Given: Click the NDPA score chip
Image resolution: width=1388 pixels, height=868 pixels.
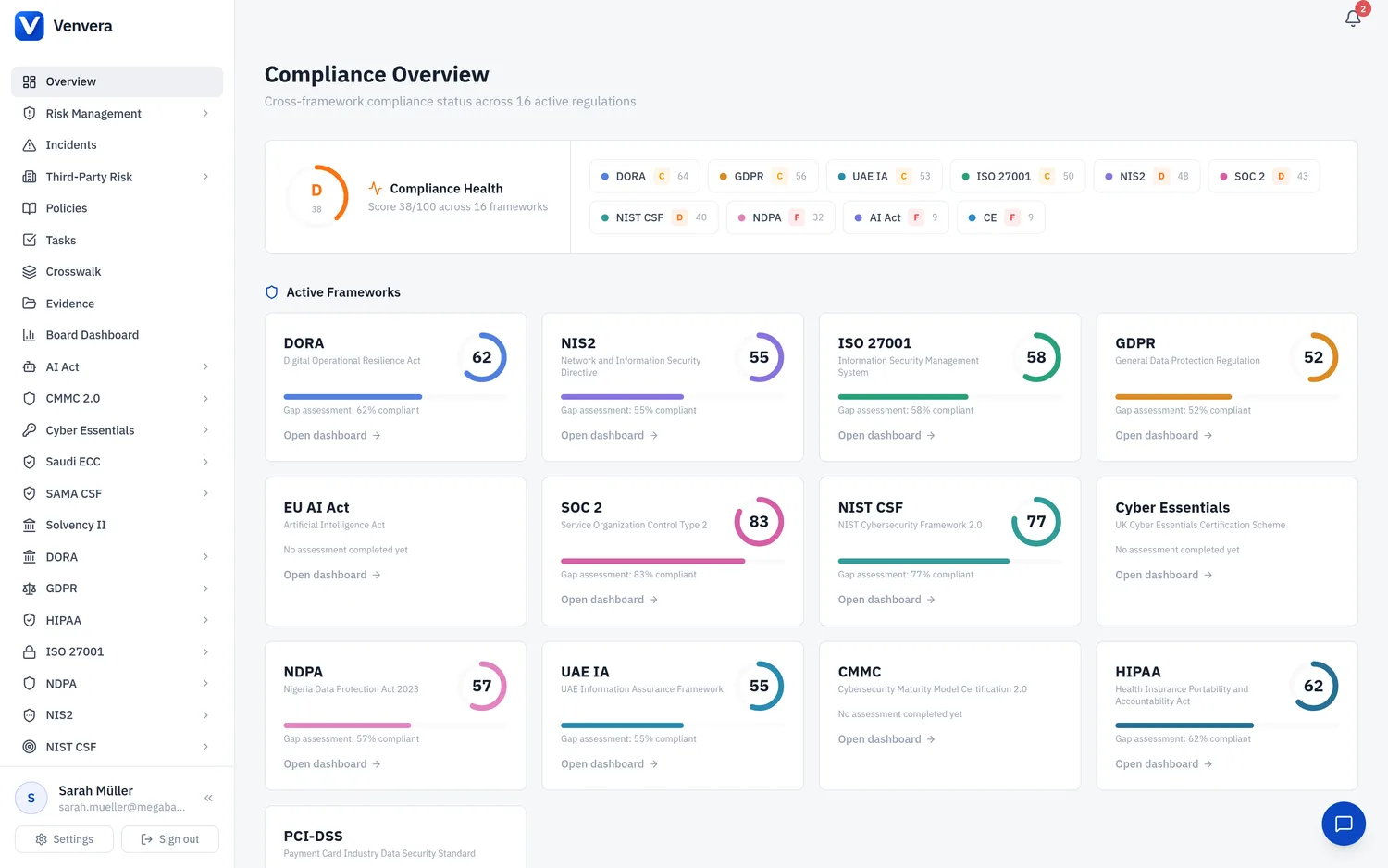Looking at the screenshot, I should point(781,218).
